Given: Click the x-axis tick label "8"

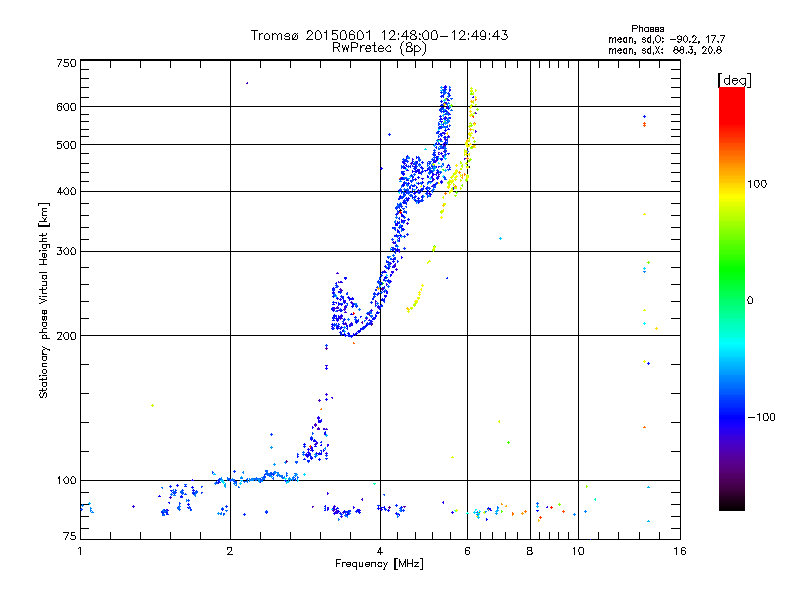Looking at the screenshot, I should (x=530, y=551).
